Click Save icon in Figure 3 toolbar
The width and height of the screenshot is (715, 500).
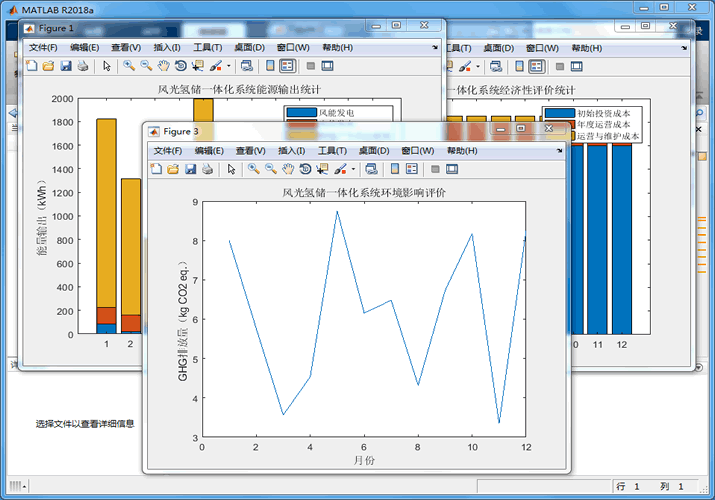(189, 169)
